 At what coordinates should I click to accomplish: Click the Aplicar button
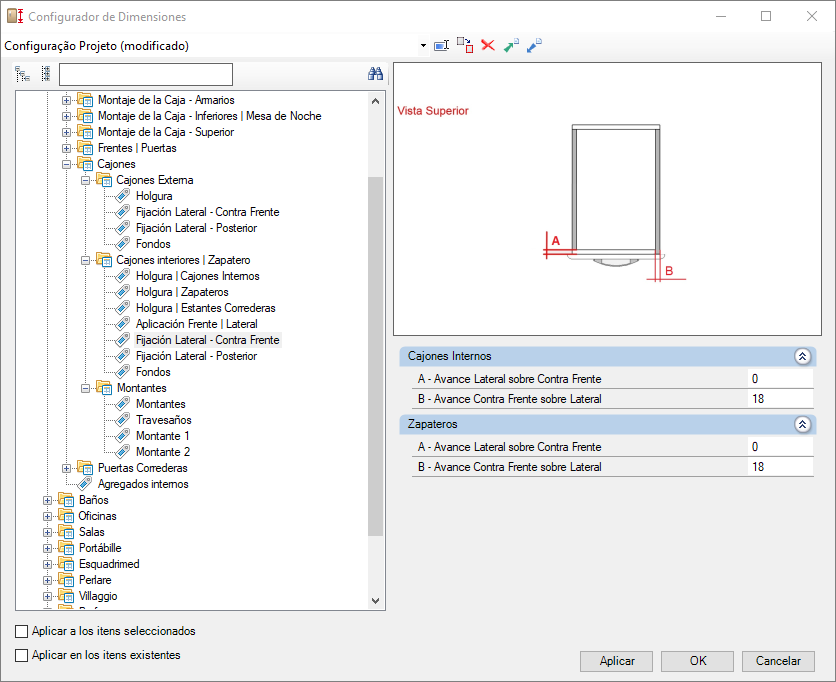tap(616, 661)
